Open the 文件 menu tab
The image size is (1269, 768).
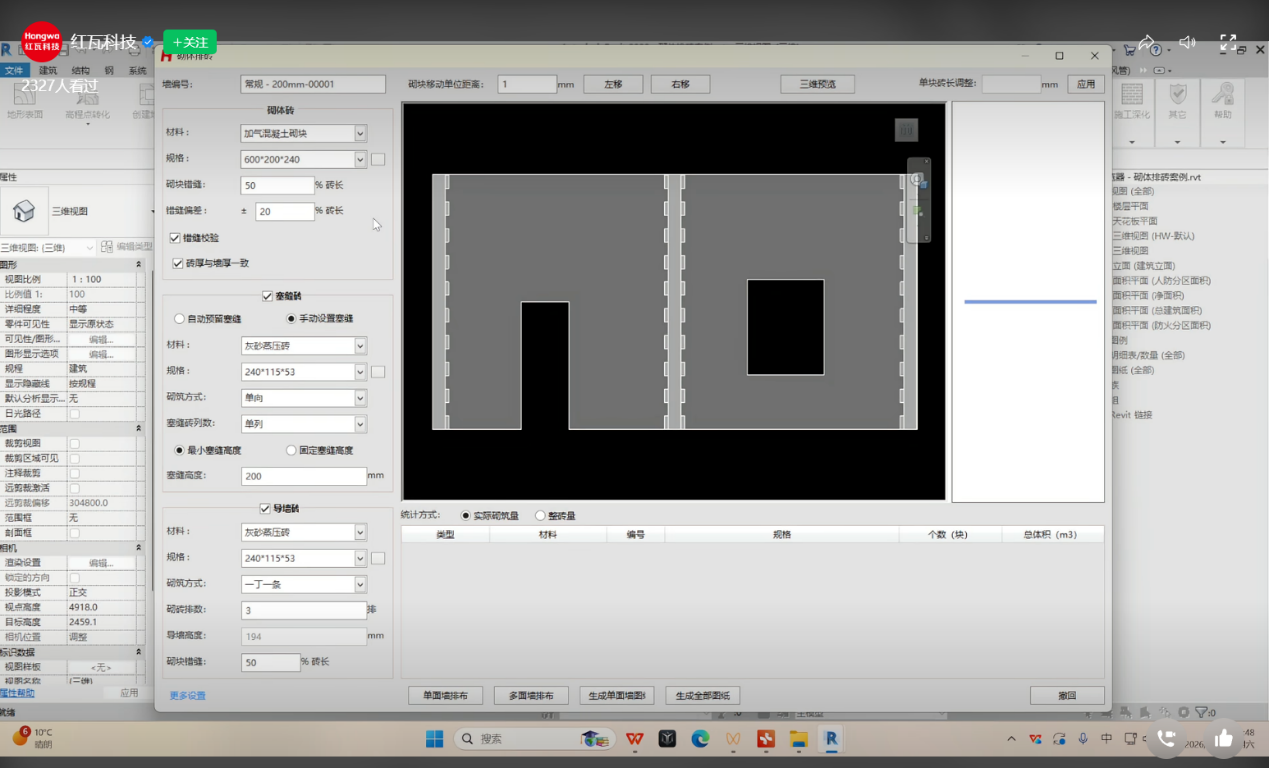tap(14, 71)
